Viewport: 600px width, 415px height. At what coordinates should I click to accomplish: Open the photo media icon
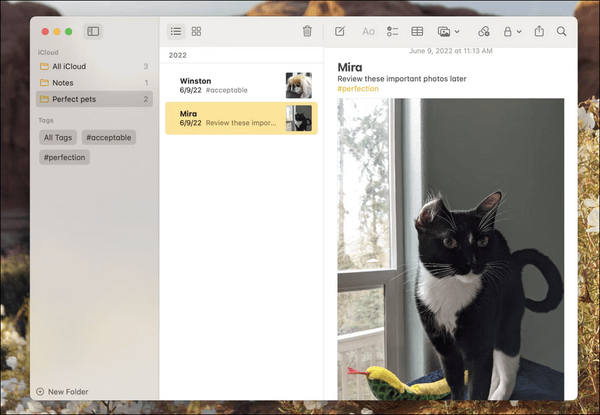coord(444,31)
